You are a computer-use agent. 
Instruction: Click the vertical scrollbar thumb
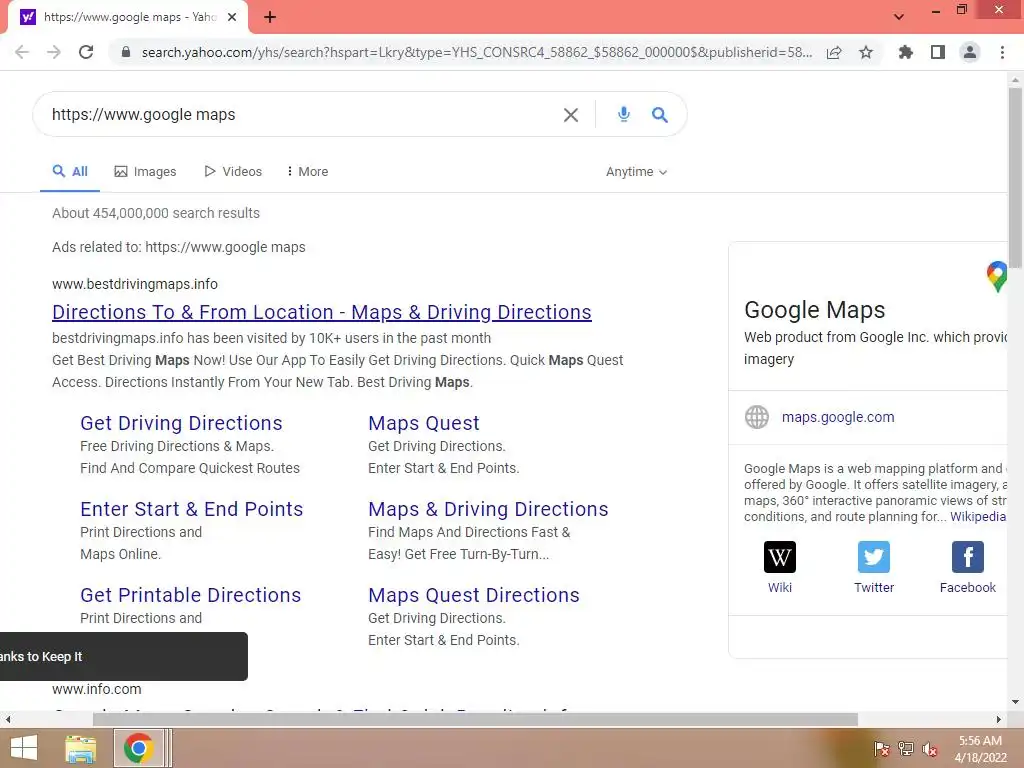point(1015,176)
